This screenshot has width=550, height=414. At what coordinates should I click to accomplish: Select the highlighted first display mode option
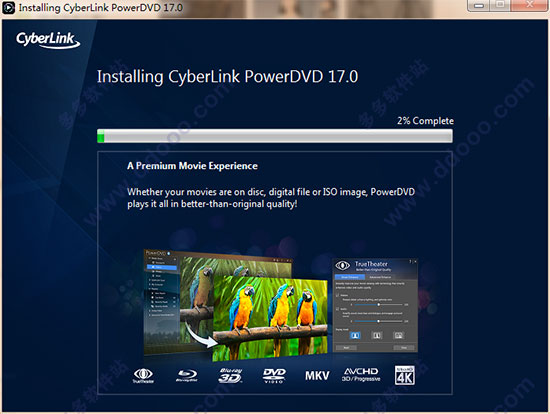click(355, 335)
